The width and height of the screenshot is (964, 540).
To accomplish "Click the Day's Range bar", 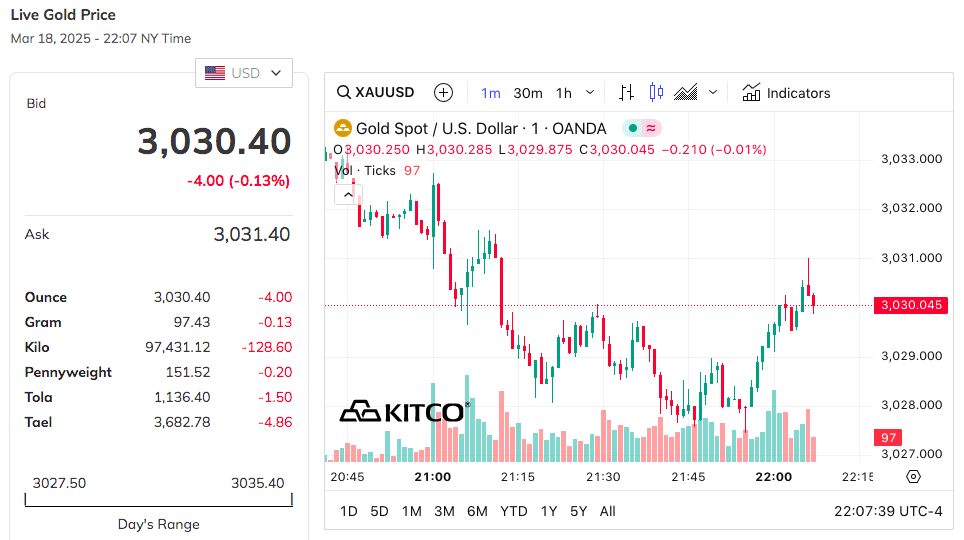I will tap(158, 499).
